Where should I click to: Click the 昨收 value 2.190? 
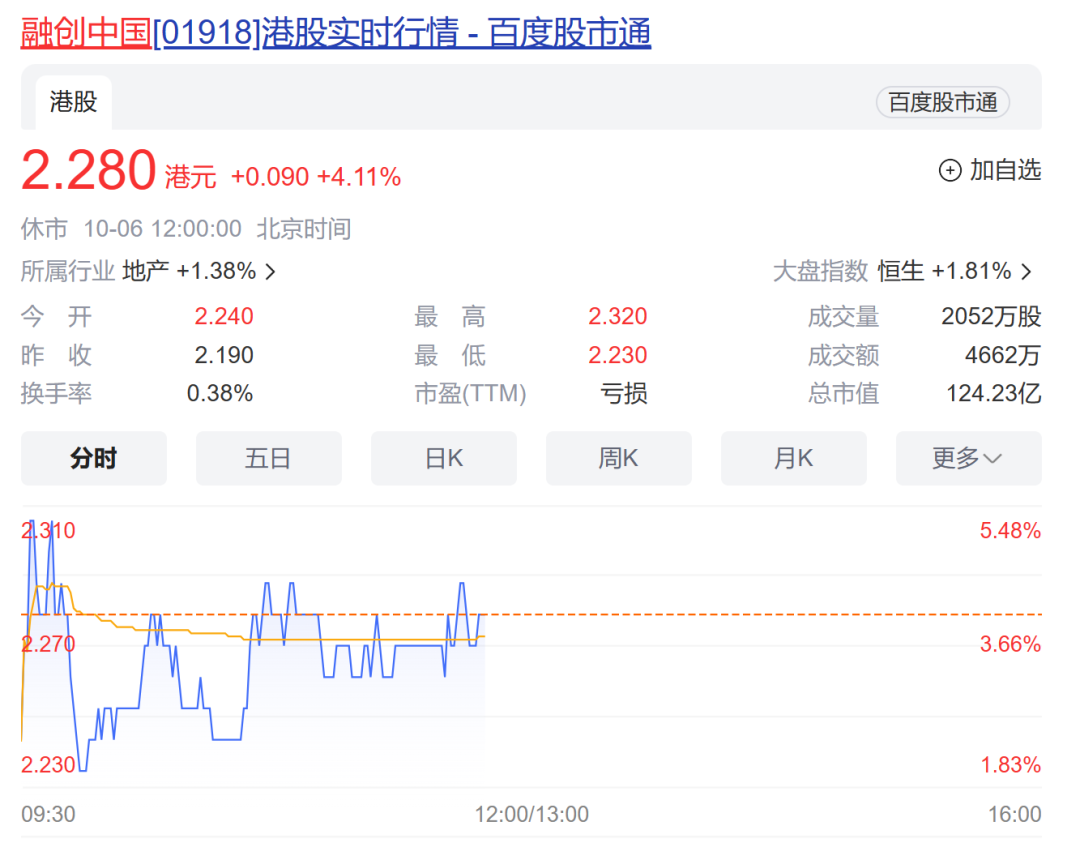point(224,355)
